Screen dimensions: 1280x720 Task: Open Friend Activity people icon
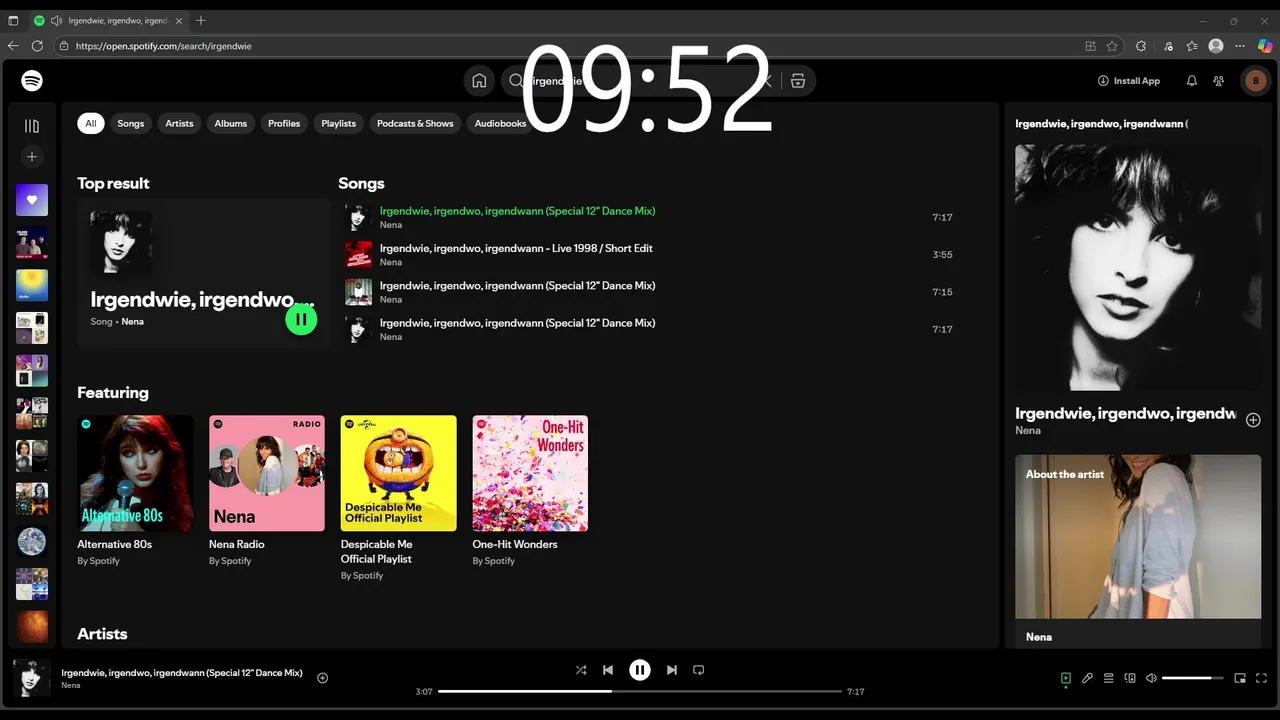1218,81
